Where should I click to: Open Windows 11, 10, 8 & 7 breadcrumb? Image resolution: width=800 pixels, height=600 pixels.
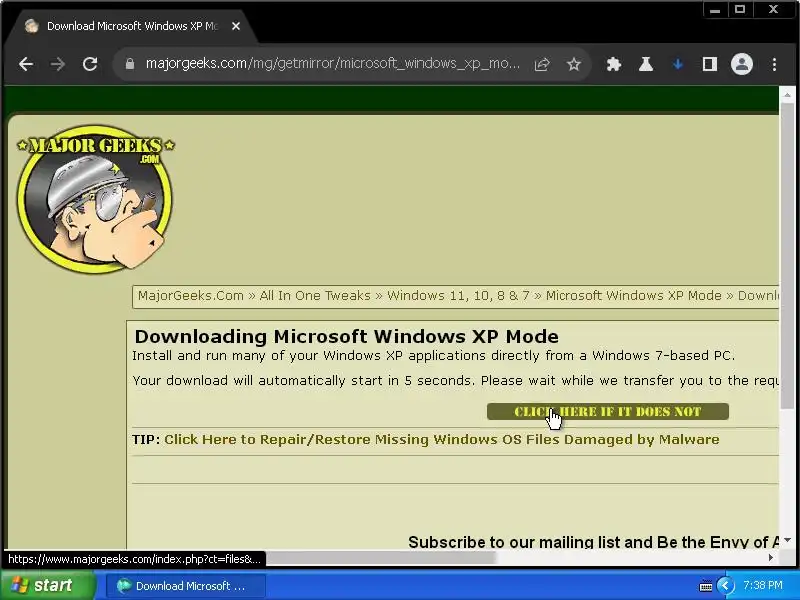[458, 296]
